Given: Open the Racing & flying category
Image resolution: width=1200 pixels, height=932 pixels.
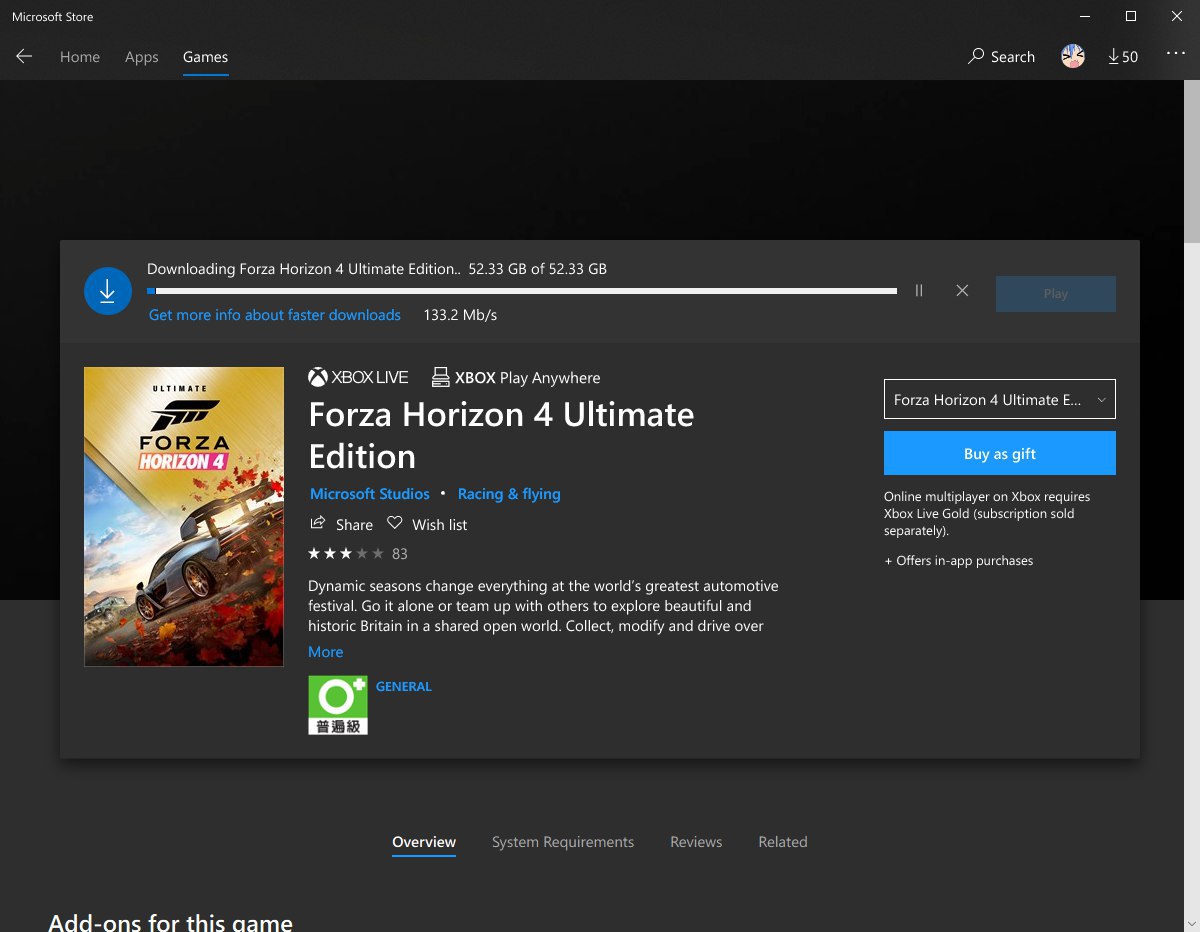Looking at the screenshot, I should click(x=509, y=494).
